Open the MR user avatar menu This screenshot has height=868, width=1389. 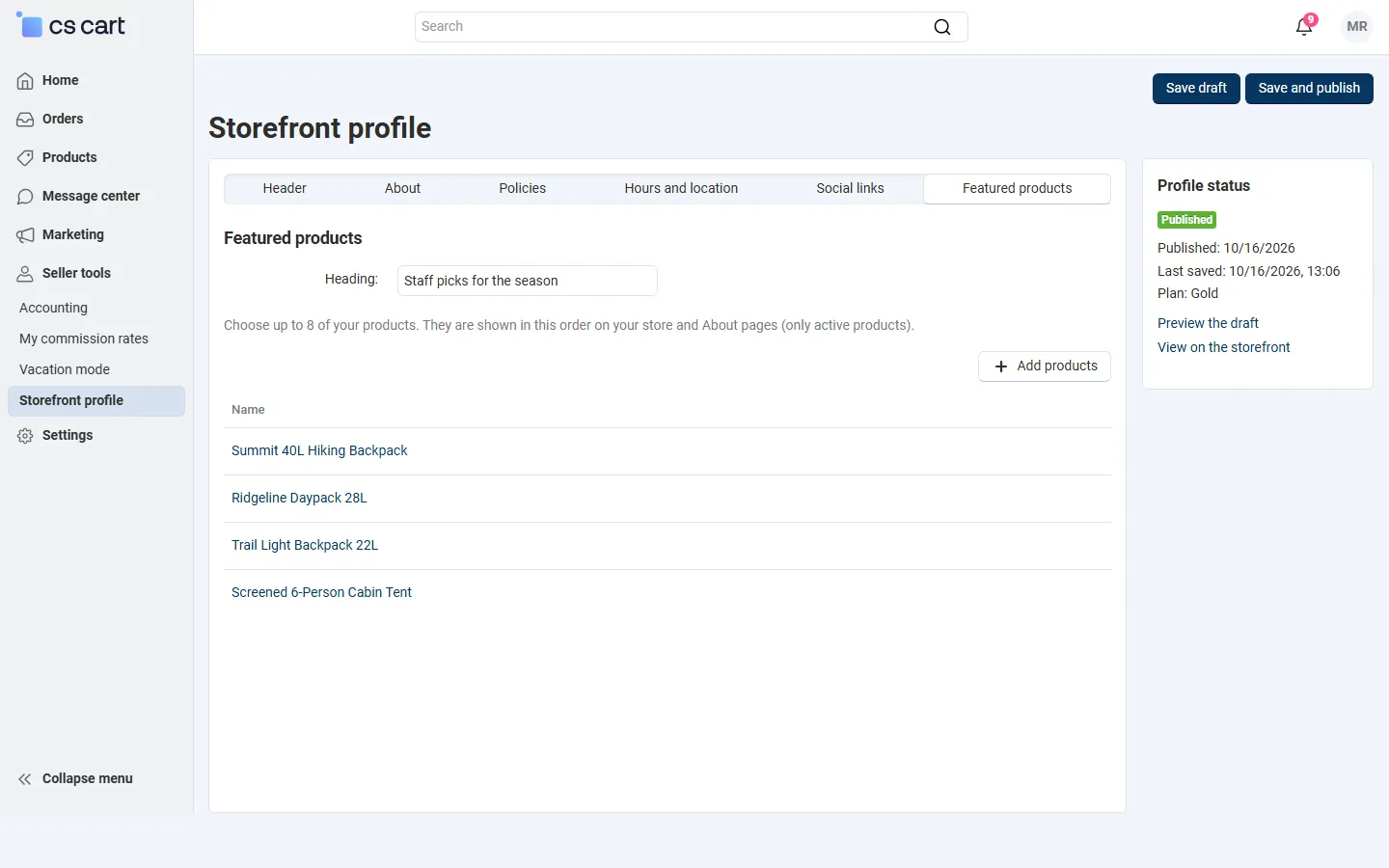[x=1357, y=27]
